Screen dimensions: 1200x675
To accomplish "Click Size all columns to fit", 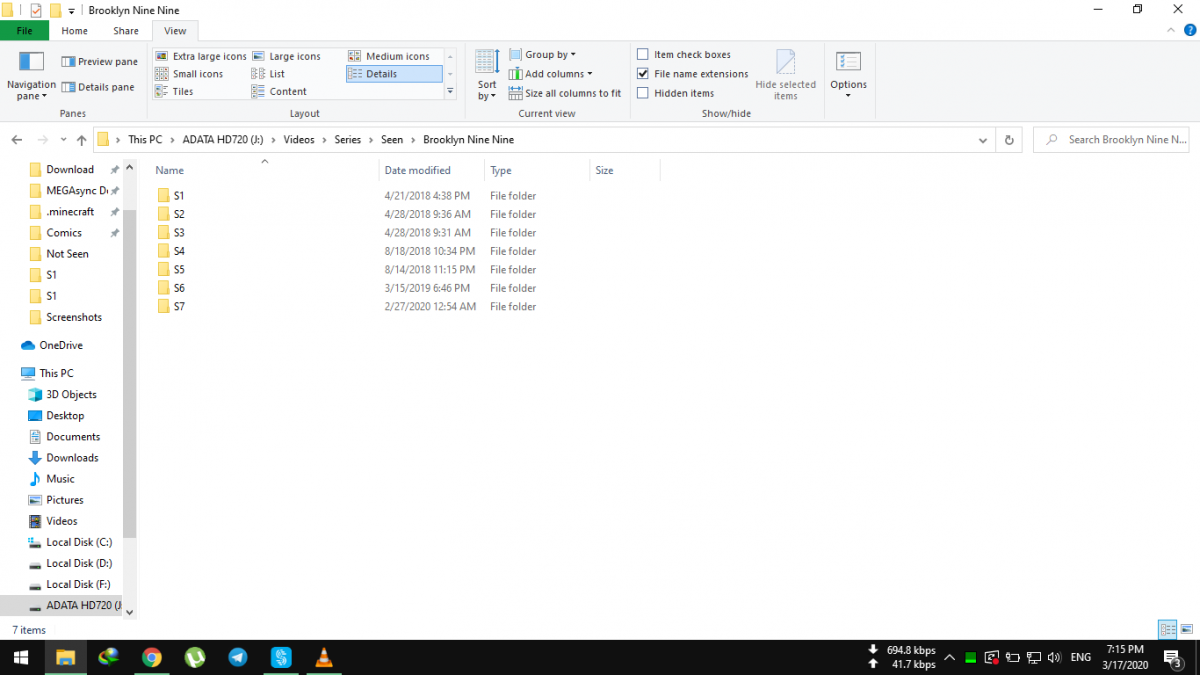I will tap(565, 93).
